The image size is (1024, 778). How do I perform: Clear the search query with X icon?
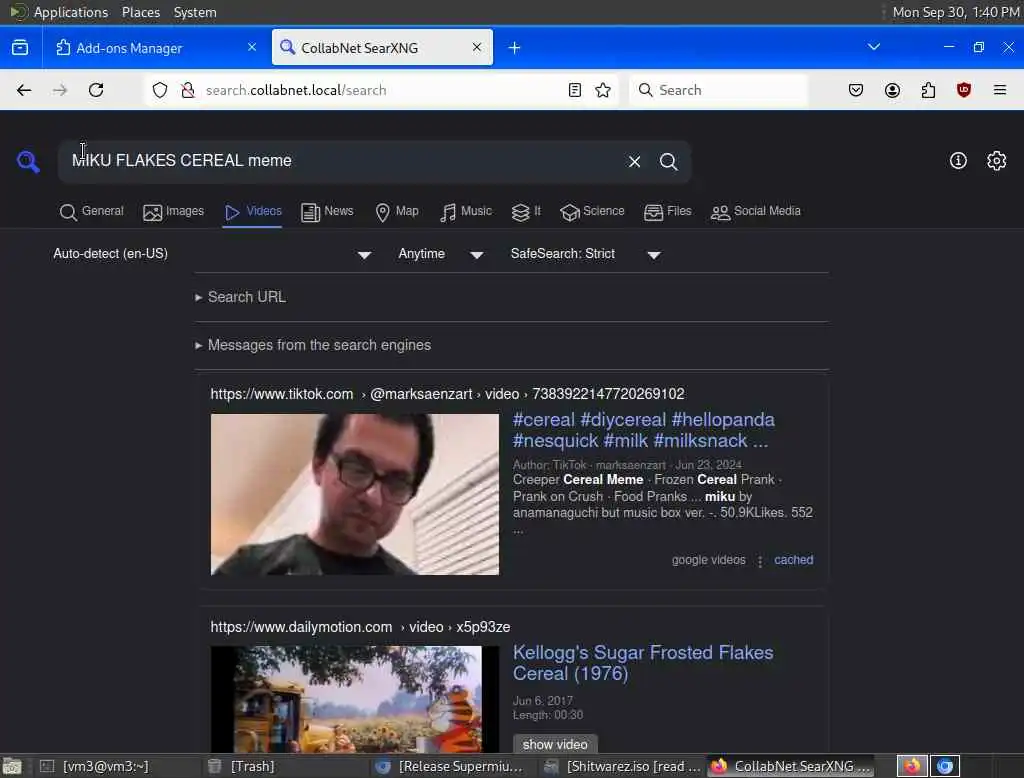click(634, 161)
